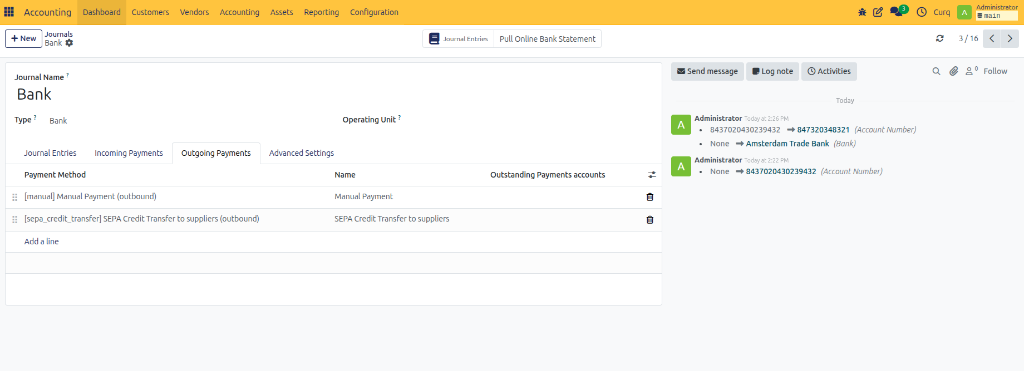1024x371 pixels.
Task: Click the debug bug icon
Action: point(863,12)
